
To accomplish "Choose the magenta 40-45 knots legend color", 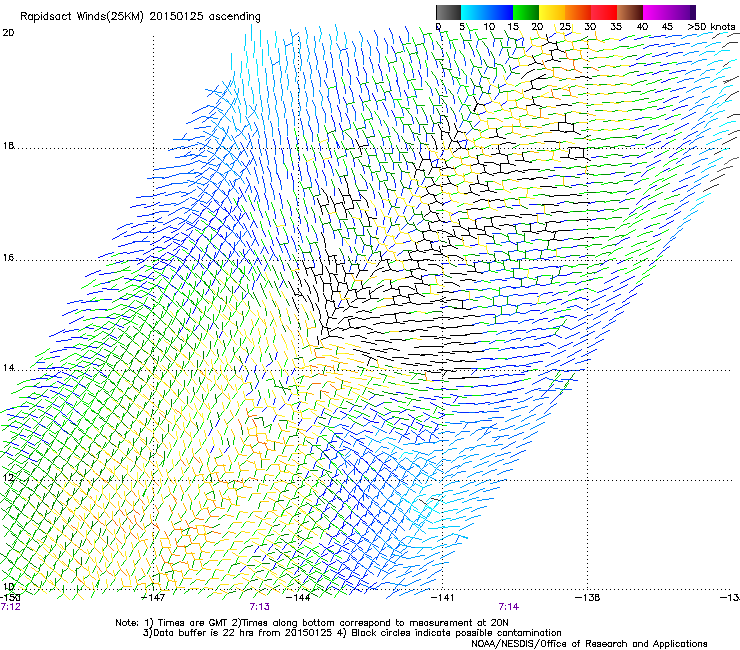I will point(656,12).
